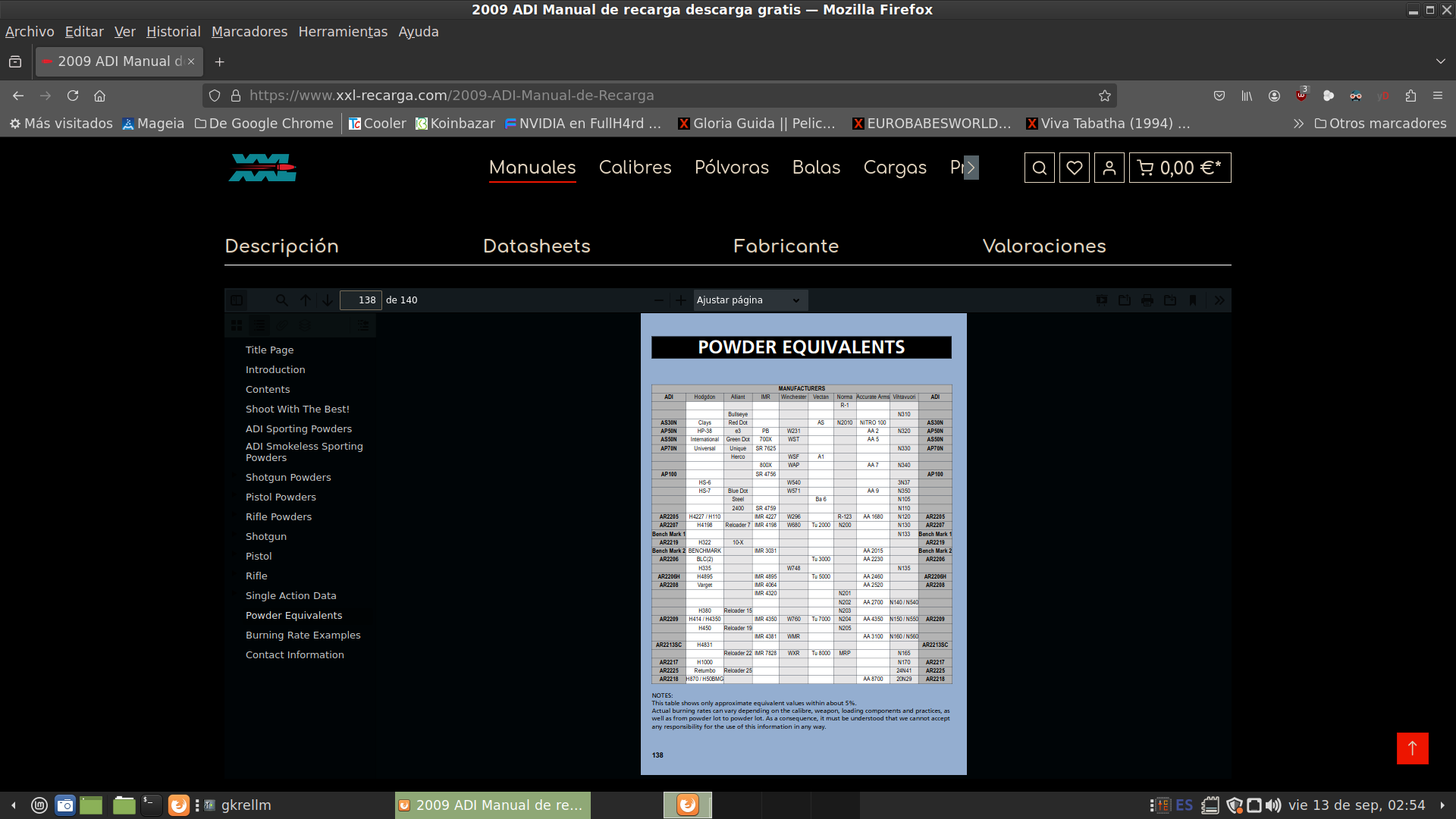This screenshot has height=819, width=1456.
Task: Go to previous PDF page
Action: [x=306, y=300]
